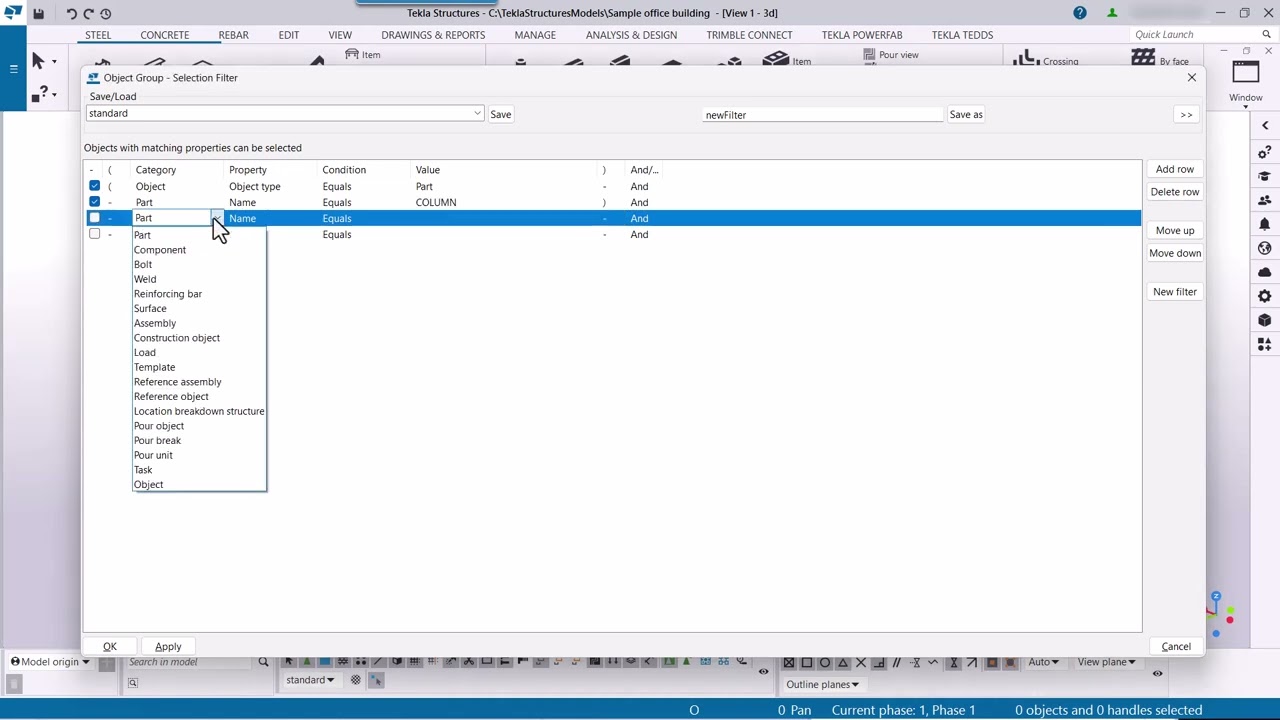Click the Save as button
The width and height of the screenshot is (1280, 720).
[x=966, y=115]
